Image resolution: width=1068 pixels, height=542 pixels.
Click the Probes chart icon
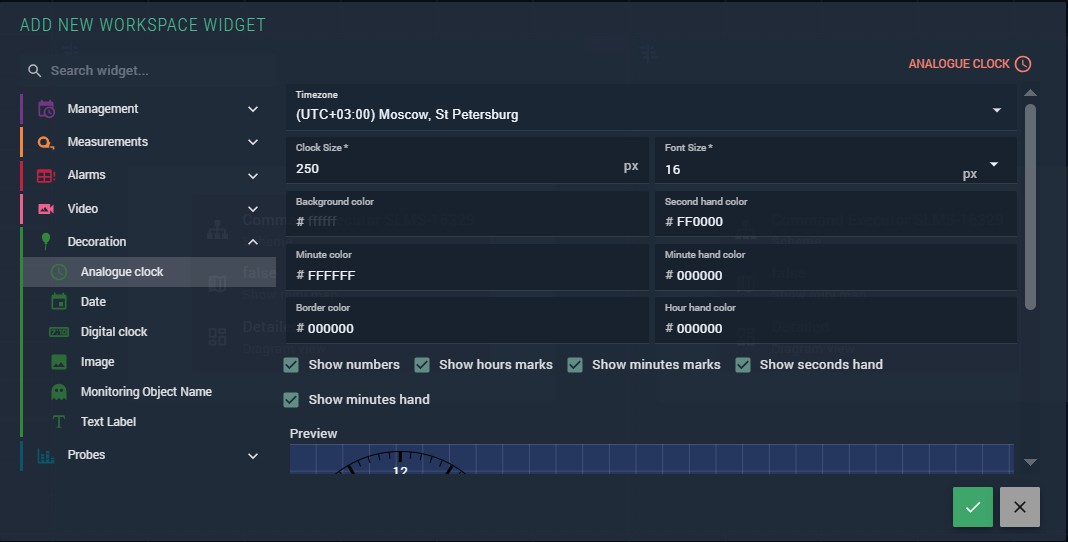[x=46, y=455]
